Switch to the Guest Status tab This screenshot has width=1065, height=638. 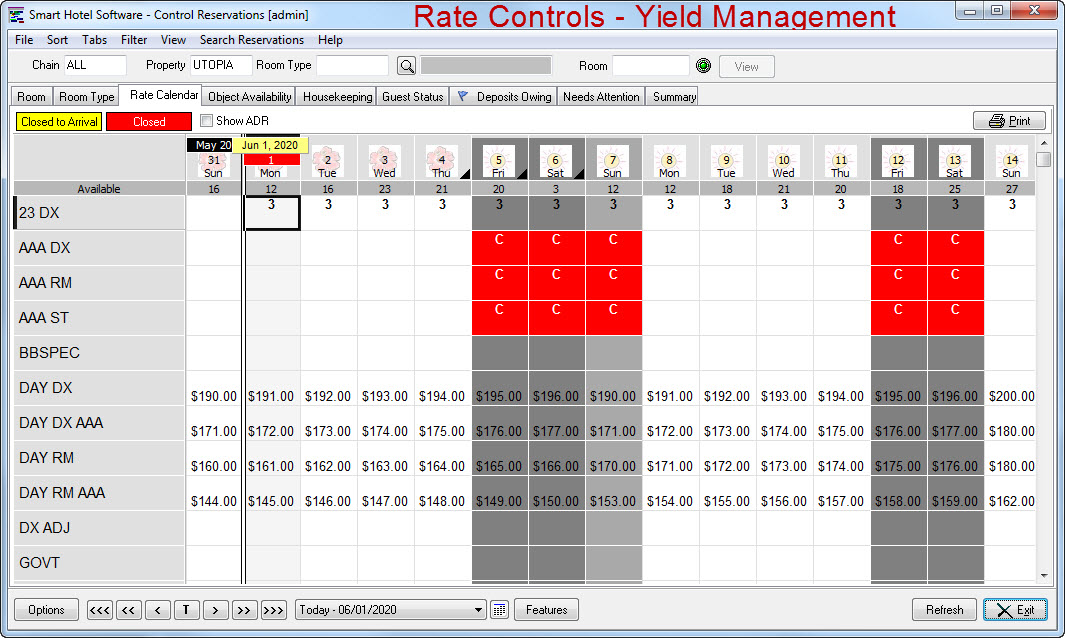pos(412,96)
